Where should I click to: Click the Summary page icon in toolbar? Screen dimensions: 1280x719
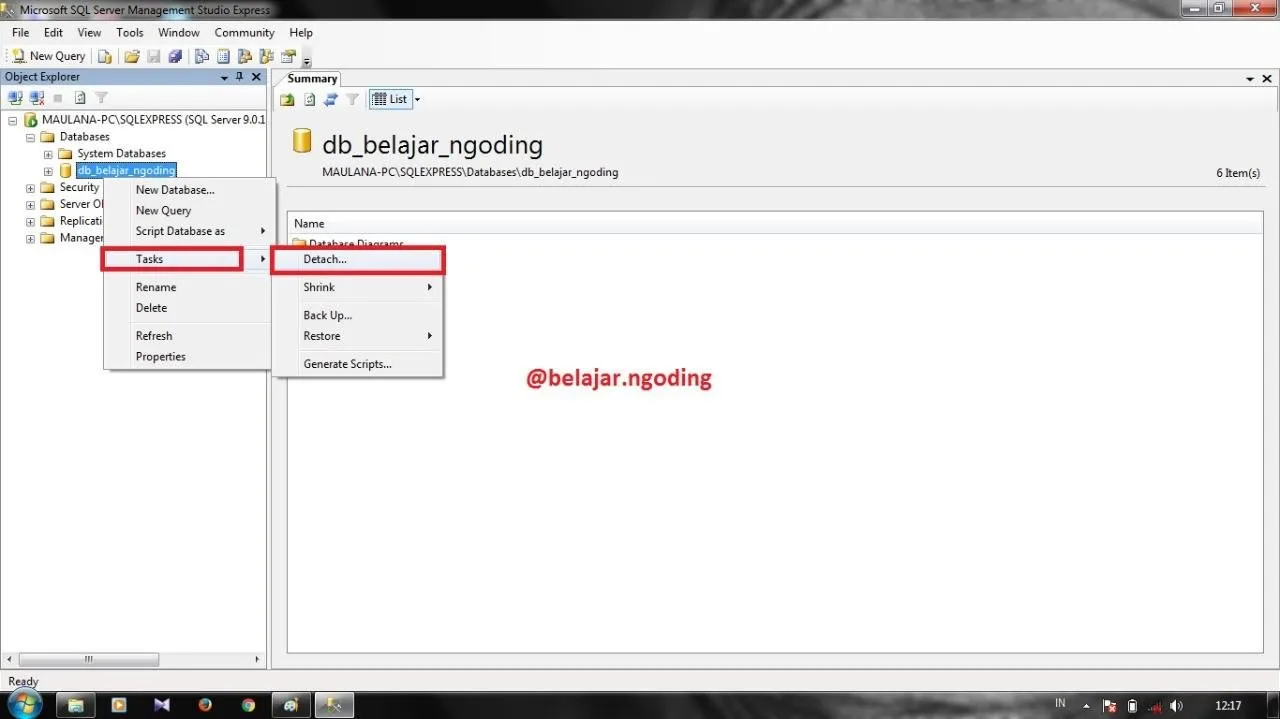click(x=224, y=56)
